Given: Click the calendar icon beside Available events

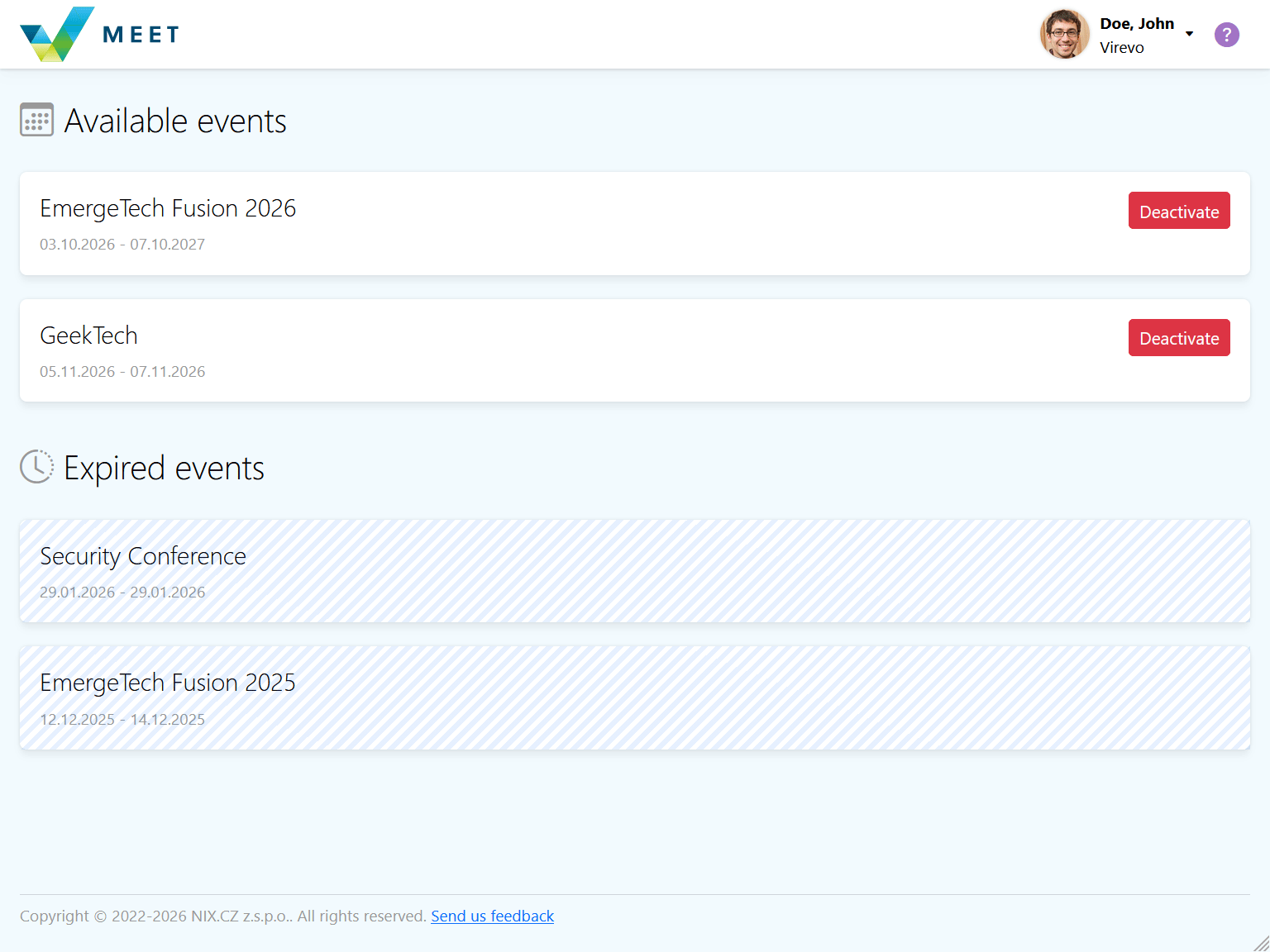Looking at the screenshot, I should click(x=36, y=121).
